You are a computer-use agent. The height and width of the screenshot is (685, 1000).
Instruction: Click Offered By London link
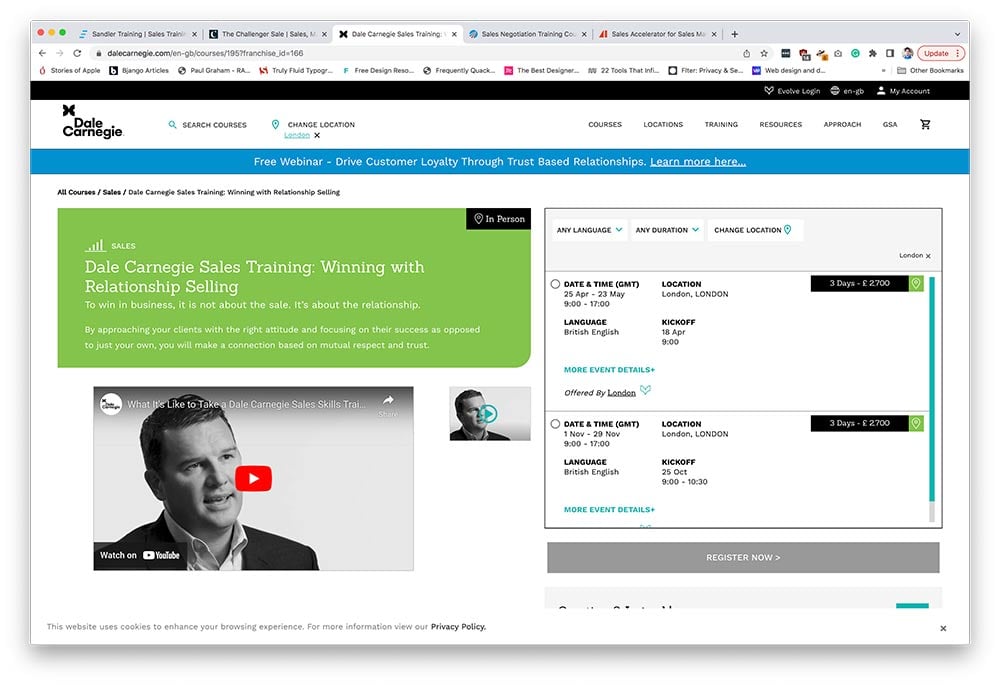click(621, 393)
